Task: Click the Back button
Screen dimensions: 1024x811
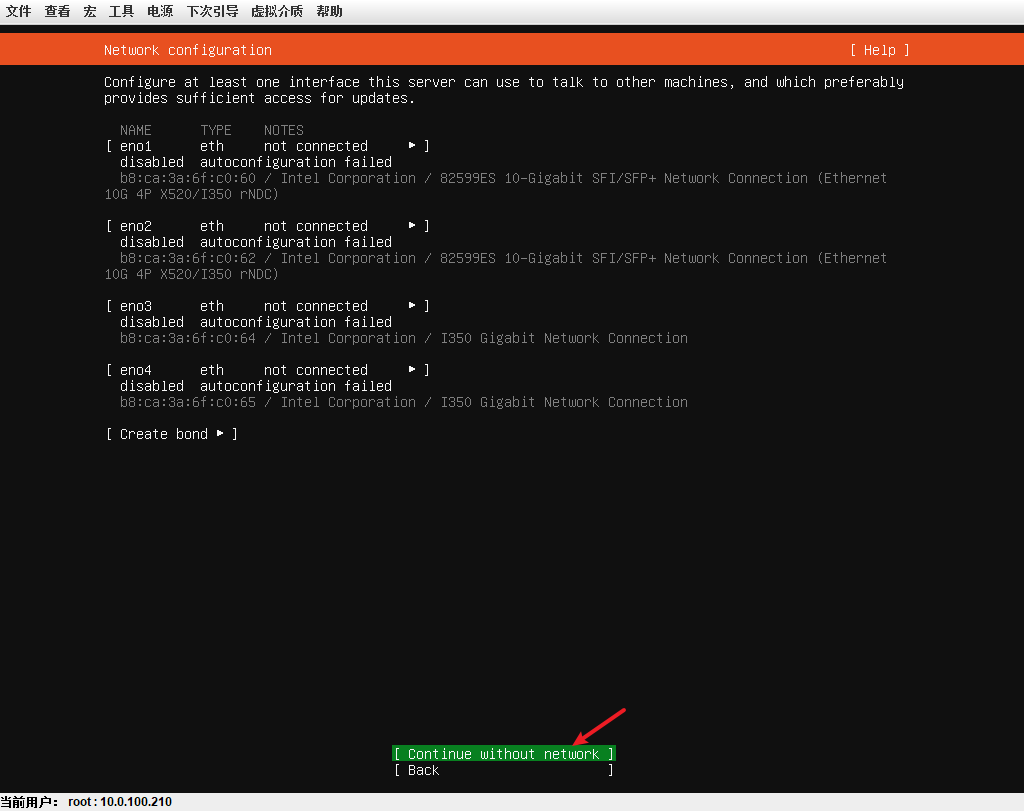Action: (504, 770)
